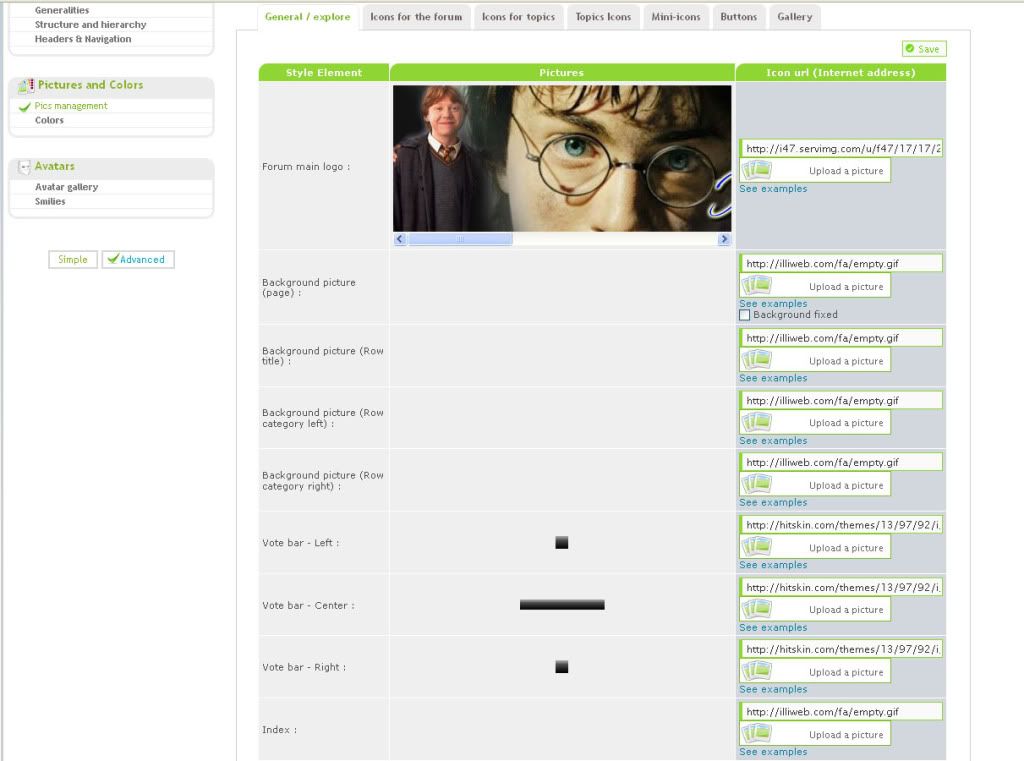1024x761 pixels.
Task: Open the Gallery tab
Action: tap(795, 17)
